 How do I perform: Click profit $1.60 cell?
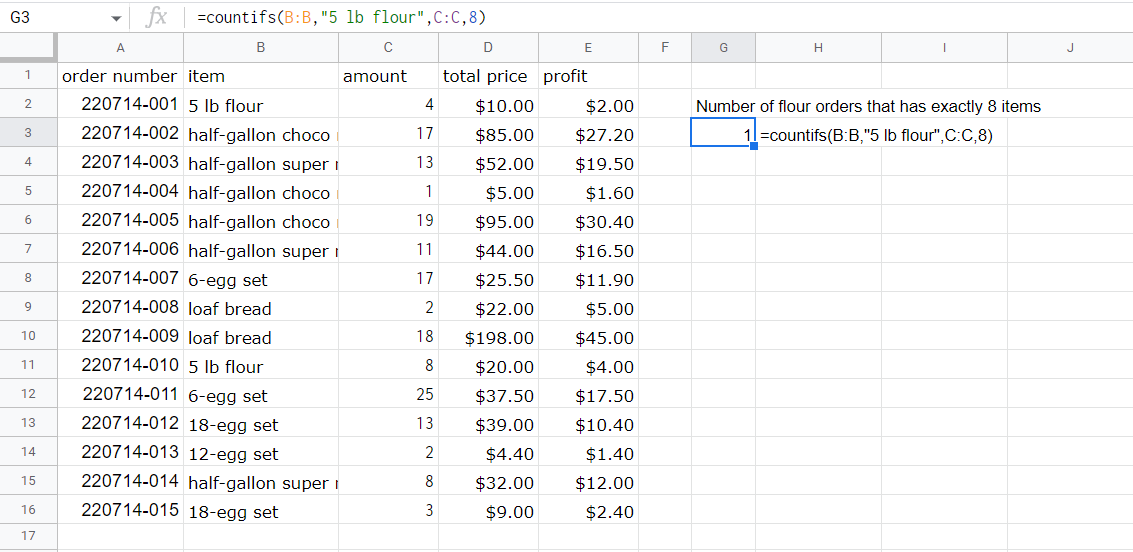point(588,191)
